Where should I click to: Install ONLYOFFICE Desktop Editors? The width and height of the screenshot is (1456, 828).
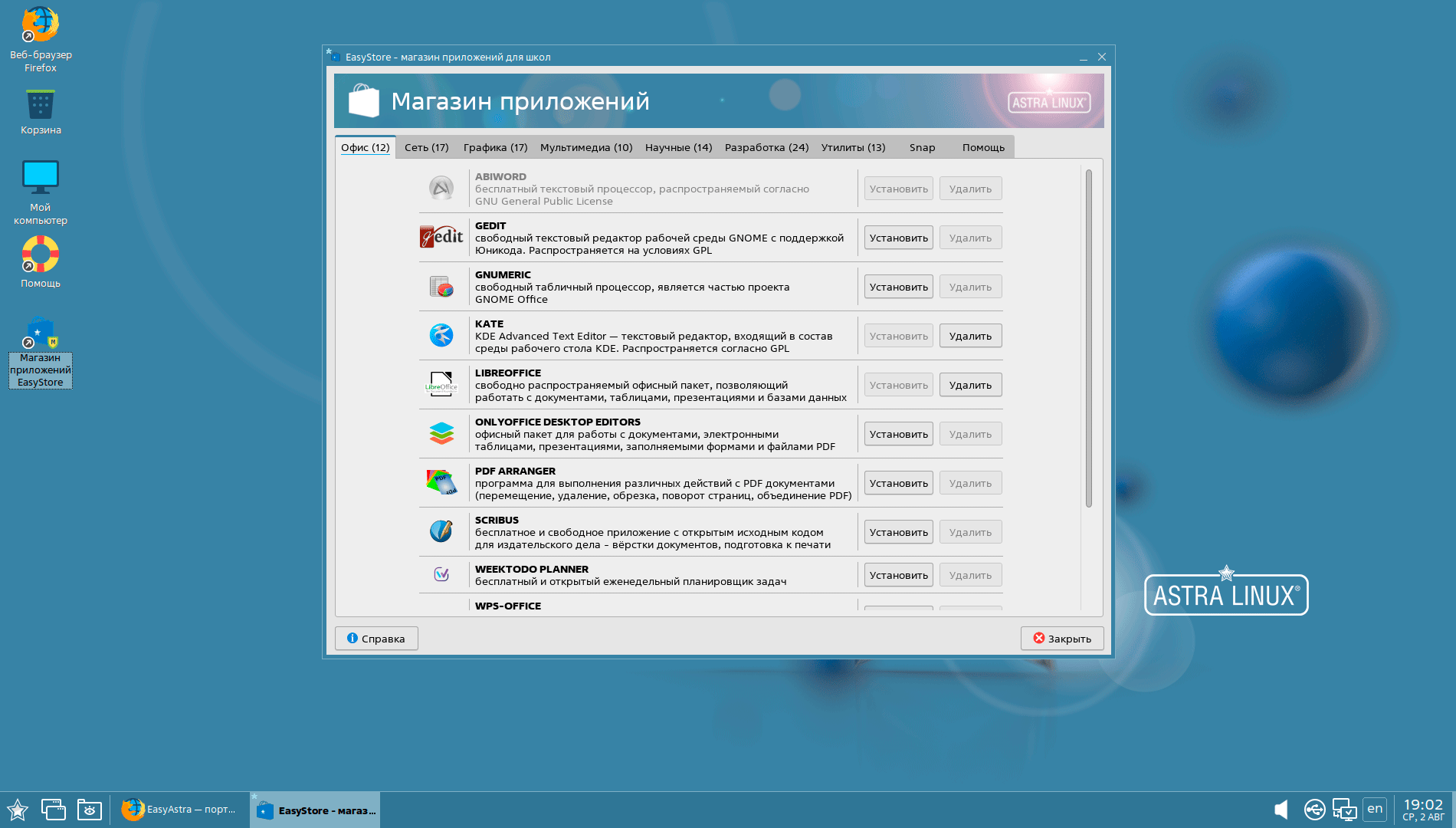point(898,434)
